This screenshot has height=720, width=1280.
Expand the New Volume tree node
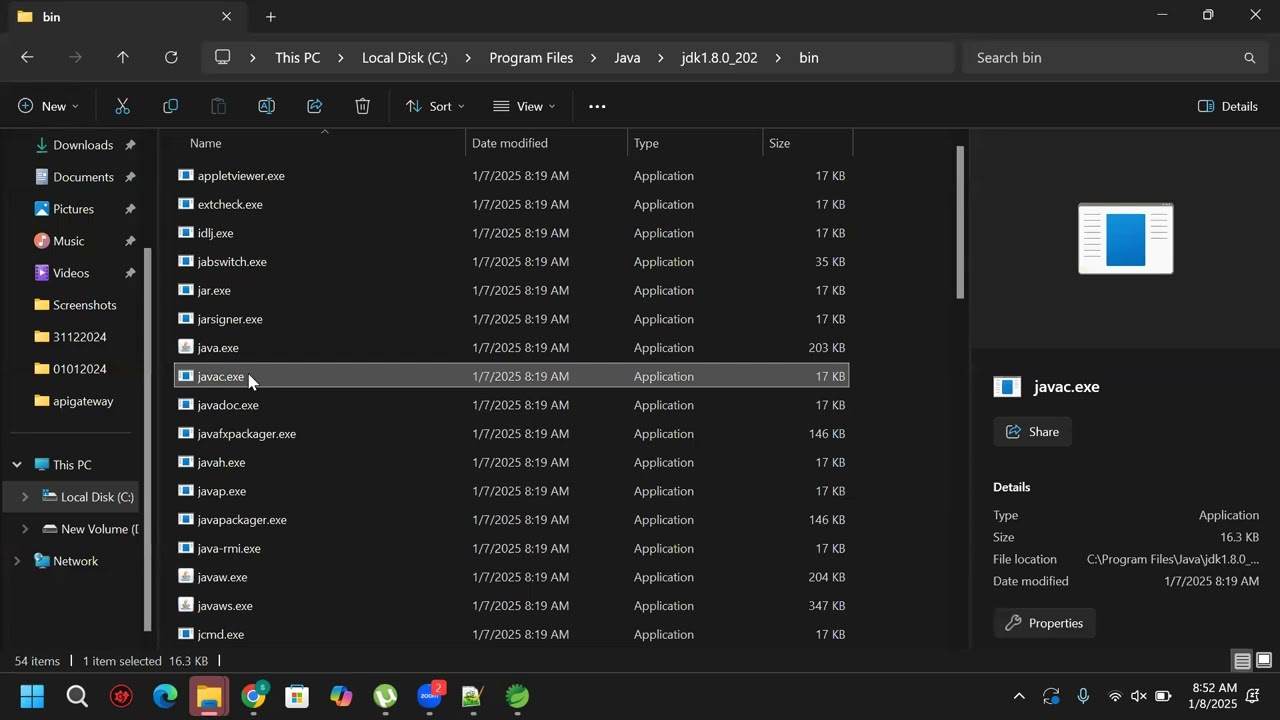25,529
